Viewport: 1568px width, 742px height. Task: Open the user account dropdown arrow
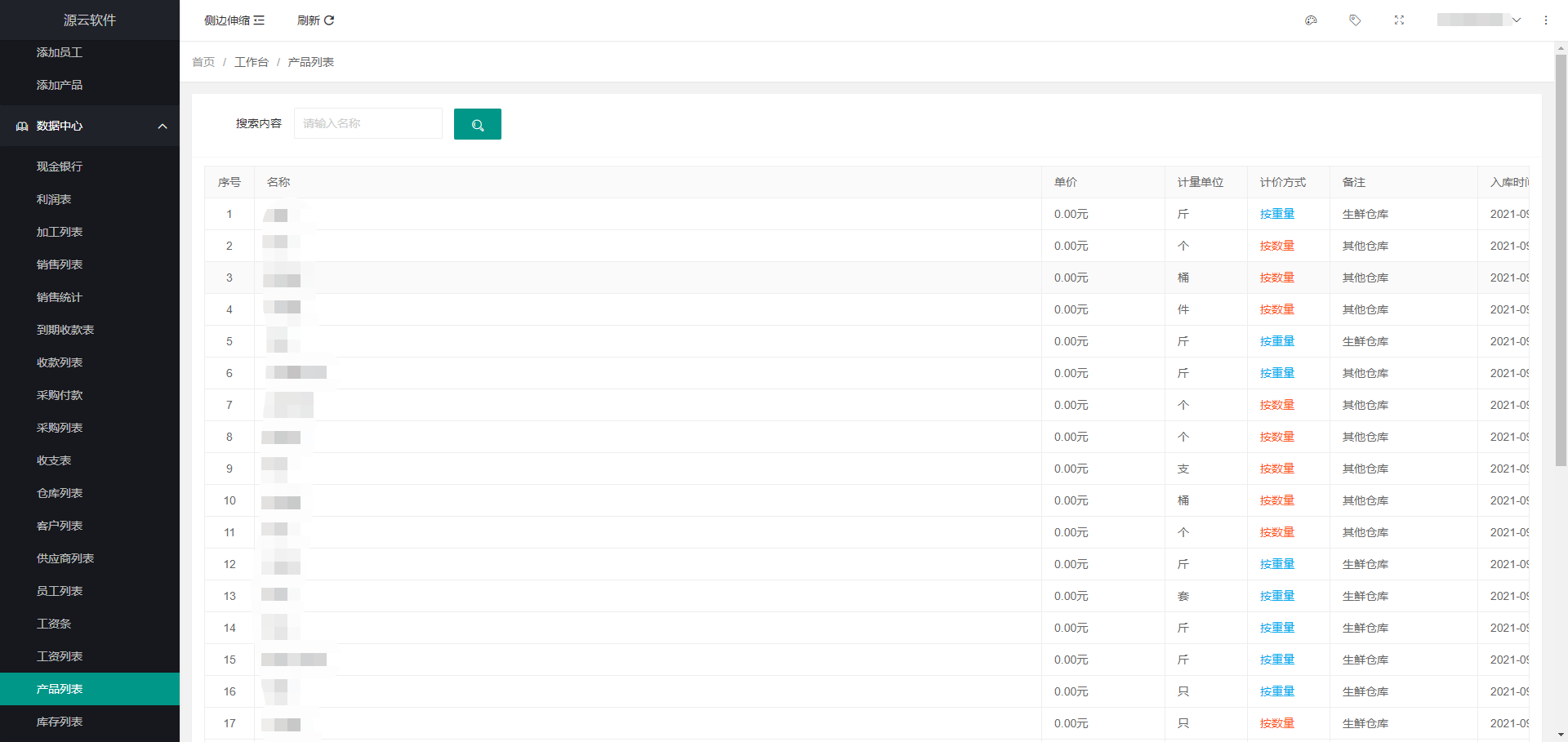[x=1517, y=20]
